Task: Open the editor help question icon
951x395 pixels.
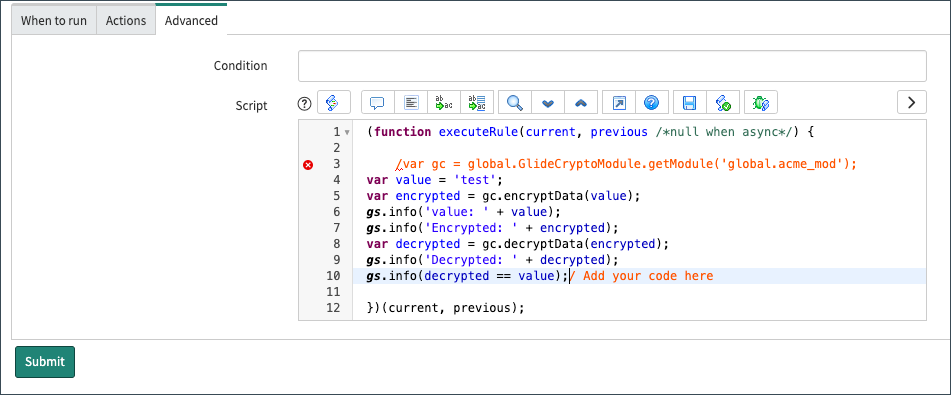Action: point(652,103)
